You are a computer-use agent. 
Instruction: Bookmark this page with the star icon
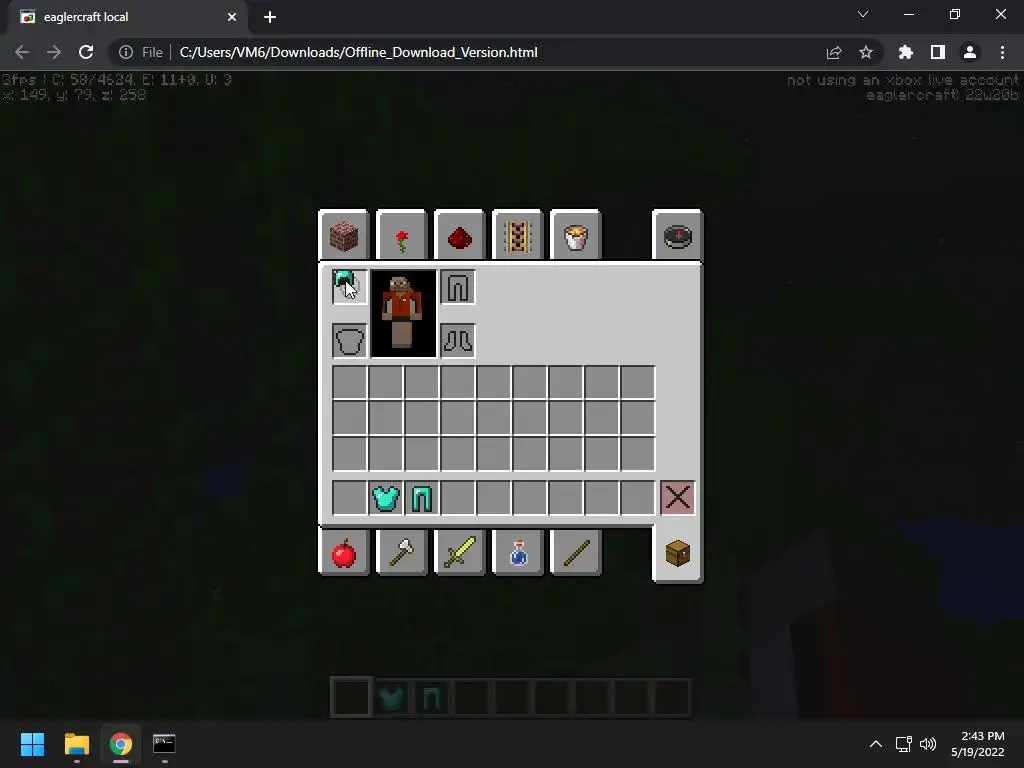tap(866, 52)
